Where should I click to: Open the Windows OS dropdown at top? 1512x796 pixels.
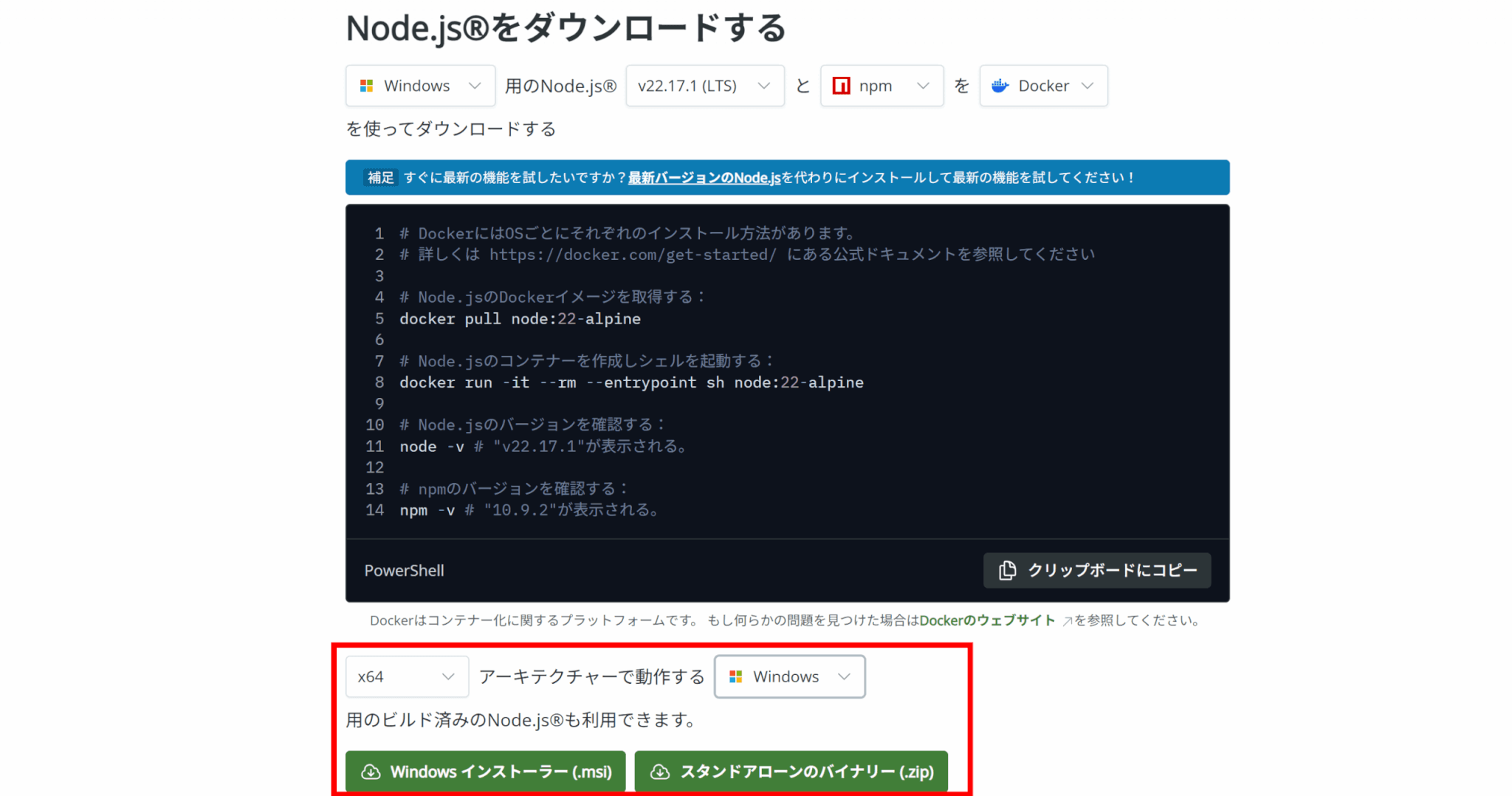pyautogui.click(x=420, y=86)
